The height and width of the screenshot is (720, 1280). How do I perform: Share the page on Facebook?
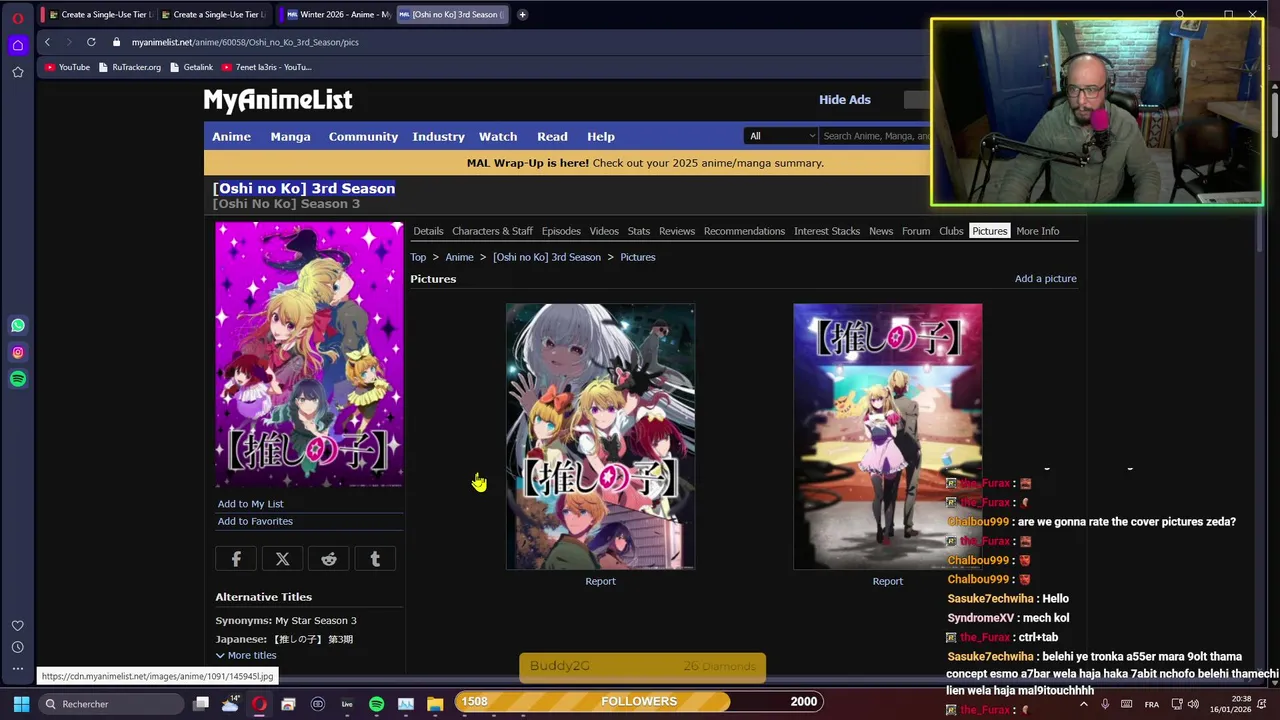(x=236, y=559)
